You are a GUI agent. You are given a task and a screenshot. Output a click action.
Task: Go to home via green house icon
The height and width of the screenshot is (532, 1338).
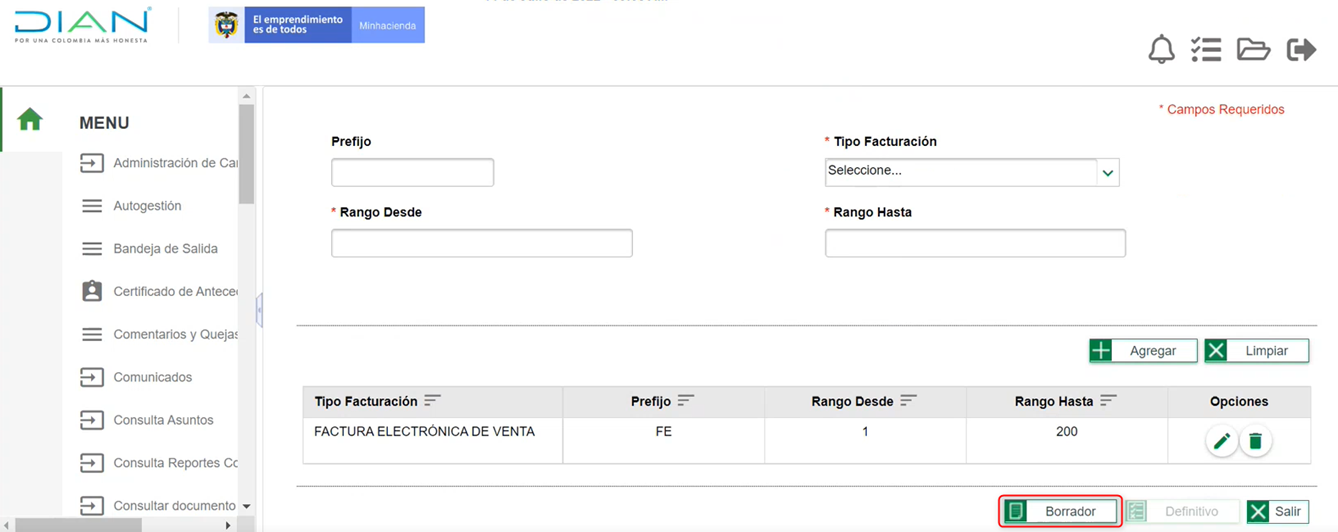click(x=30, y=120)
